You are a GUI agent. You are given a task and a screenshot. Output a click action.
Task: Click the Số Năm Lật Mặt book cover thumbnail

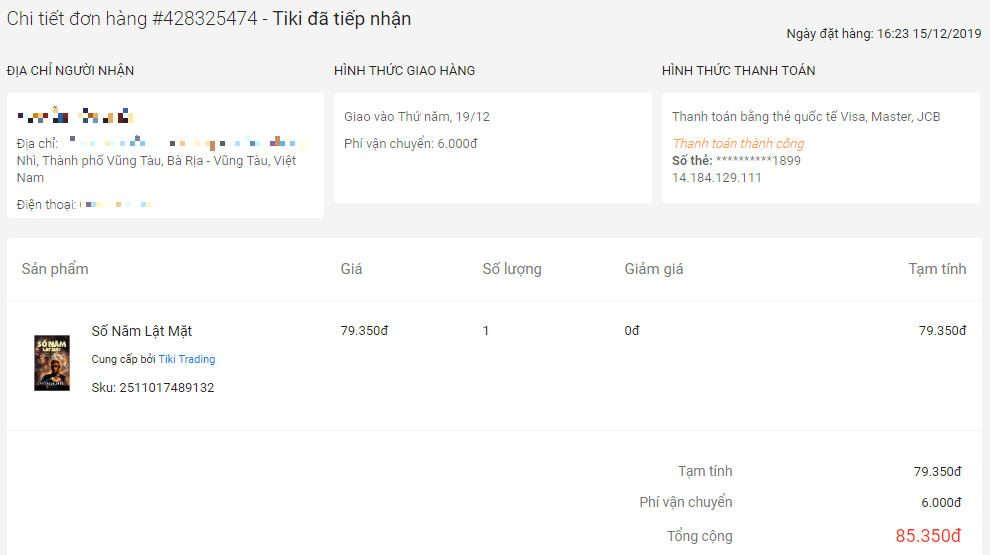tap(52, 362)
